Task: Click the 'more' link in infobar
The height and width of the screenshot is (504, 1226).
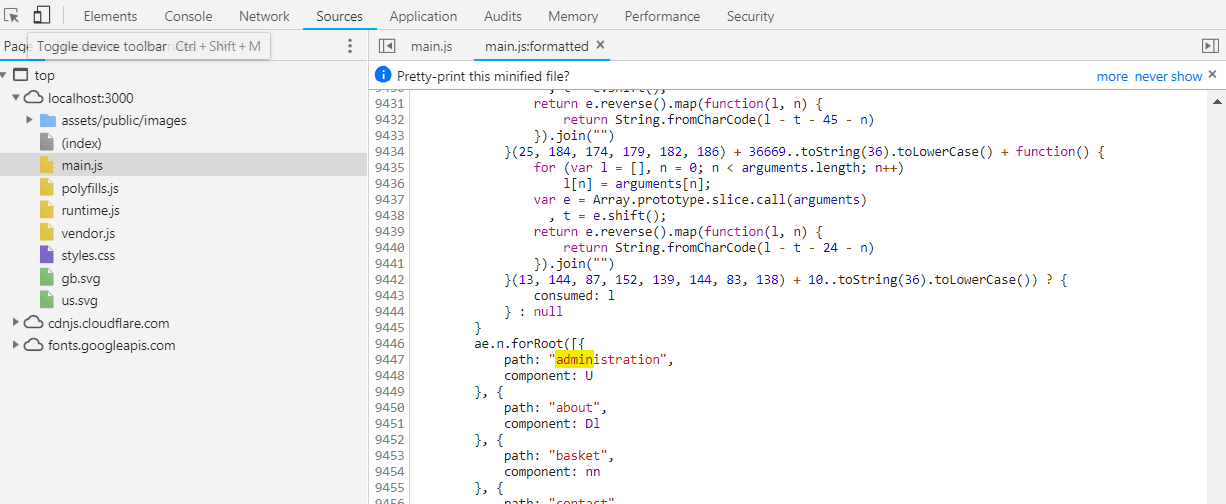Action: pos(1112,76)
